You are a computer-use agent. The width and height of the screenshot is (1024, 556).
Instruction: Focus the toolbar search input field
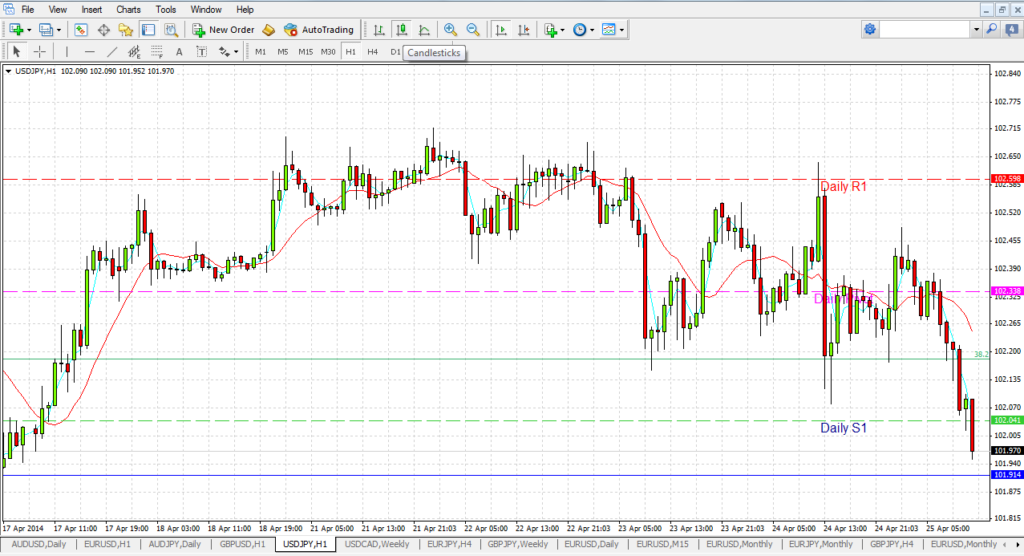(925, 29)
